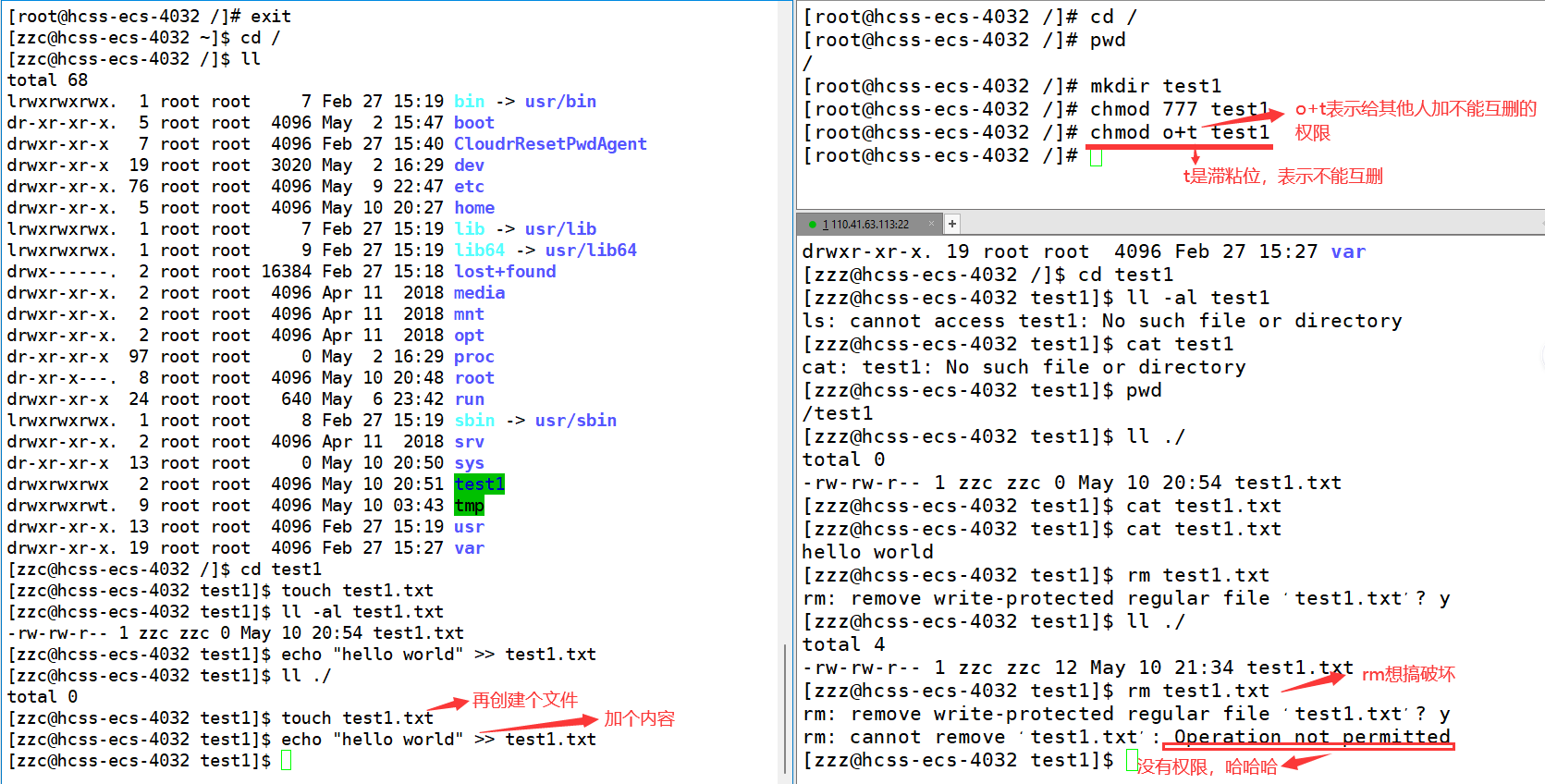Click the 'hello world' output in right pane
Viewport: 1545px width, 784px height.
point(867,552)
